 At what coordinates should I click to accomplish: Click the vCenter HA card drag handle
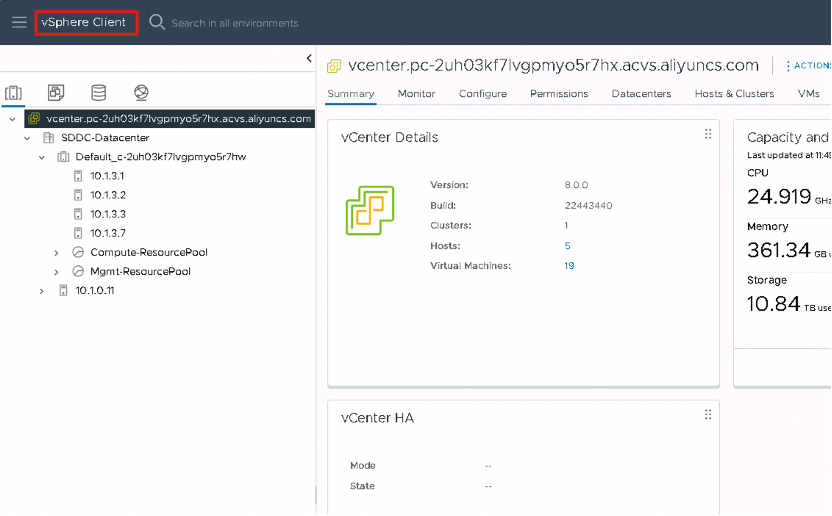708,415
